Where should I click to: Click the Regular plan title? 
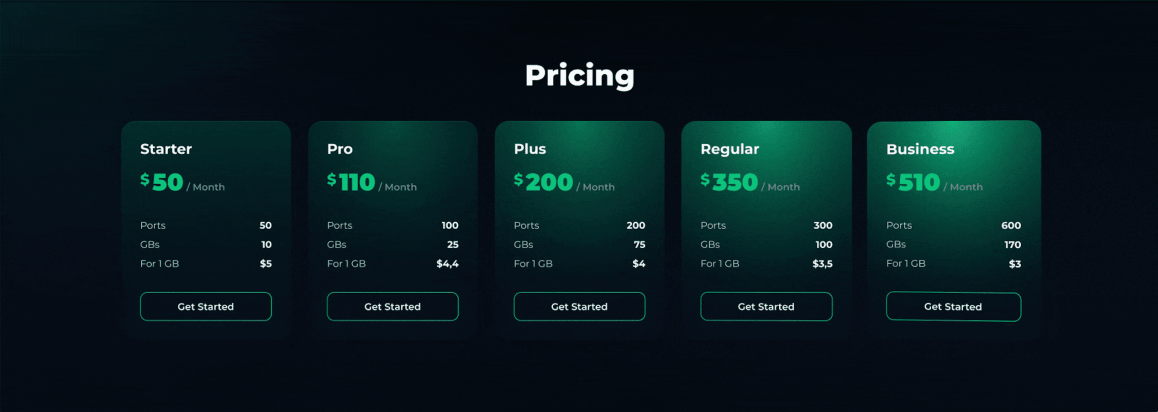[730, 150]
